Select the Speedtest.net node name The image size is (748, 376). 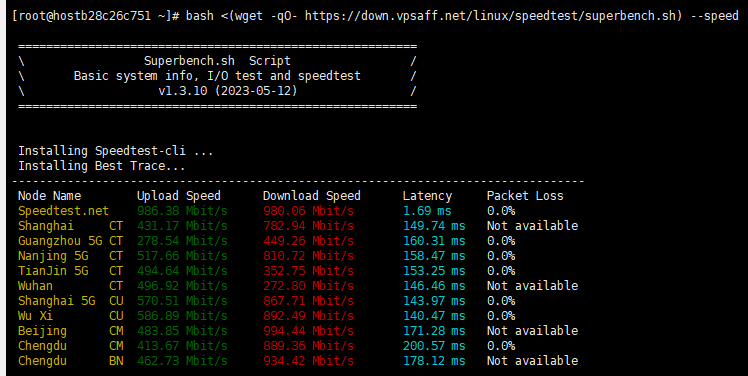tap(63, 211)
